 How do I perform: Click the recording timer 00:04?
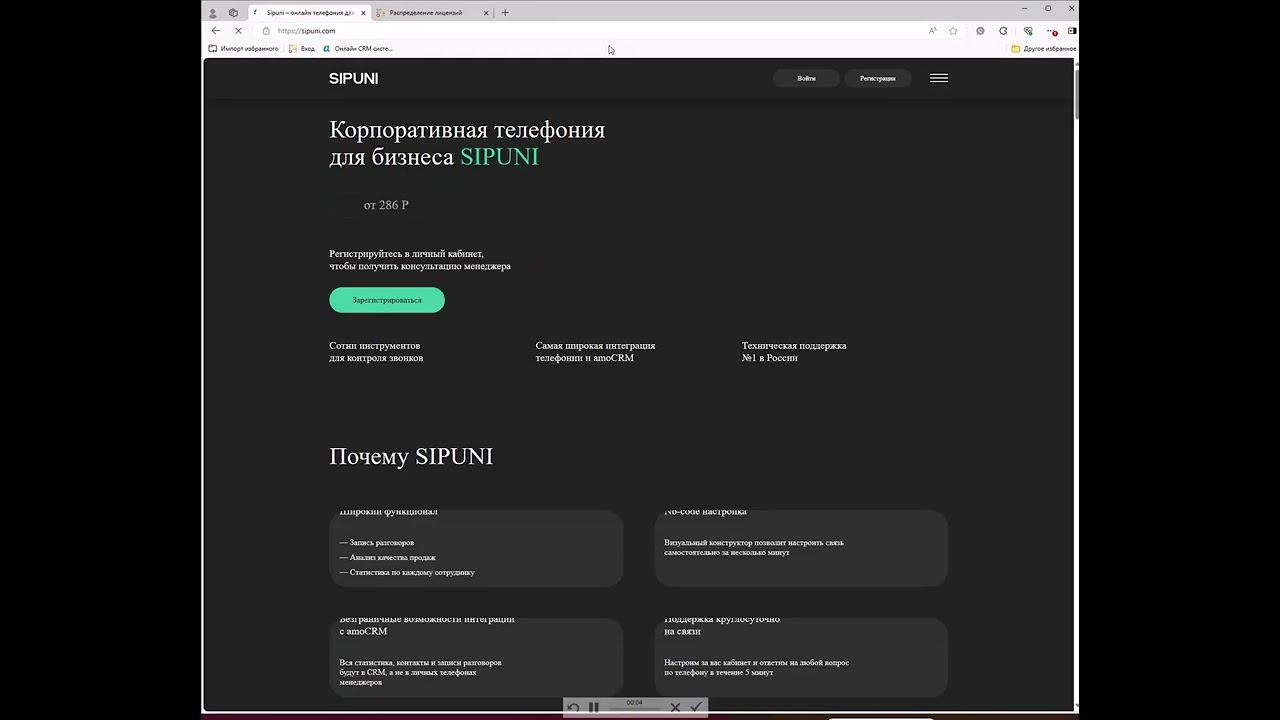click(634, 703)
